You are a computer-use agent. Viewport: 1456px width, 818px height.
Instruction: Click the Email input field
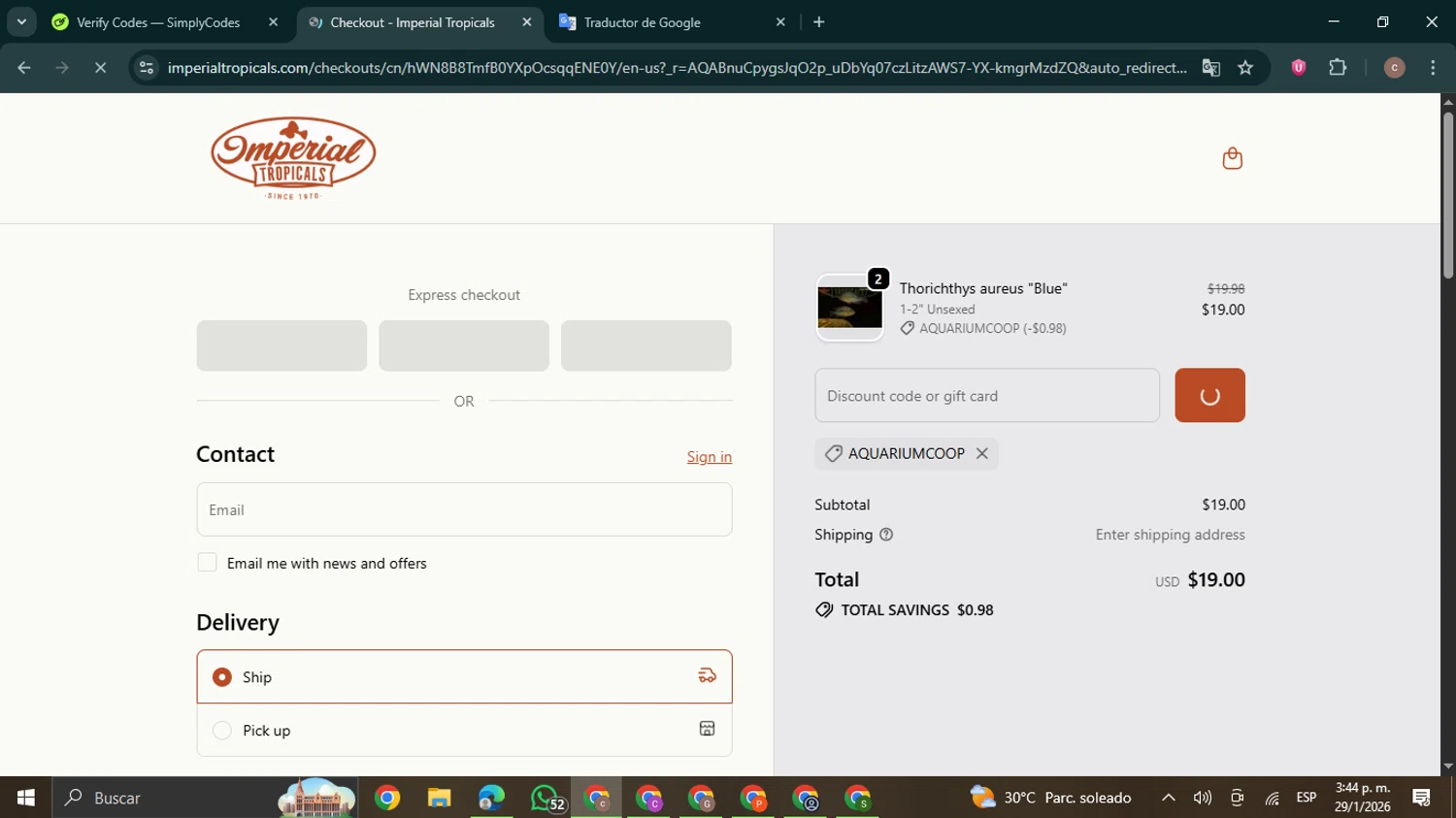[464, 509]
